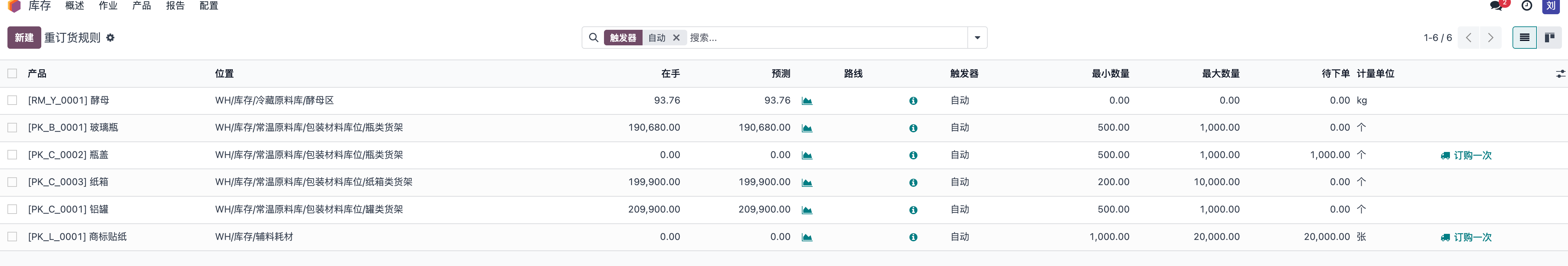Remove the 自动 filter facet
The width and height of the screenshot is (1568, 266).
point(676,38)
